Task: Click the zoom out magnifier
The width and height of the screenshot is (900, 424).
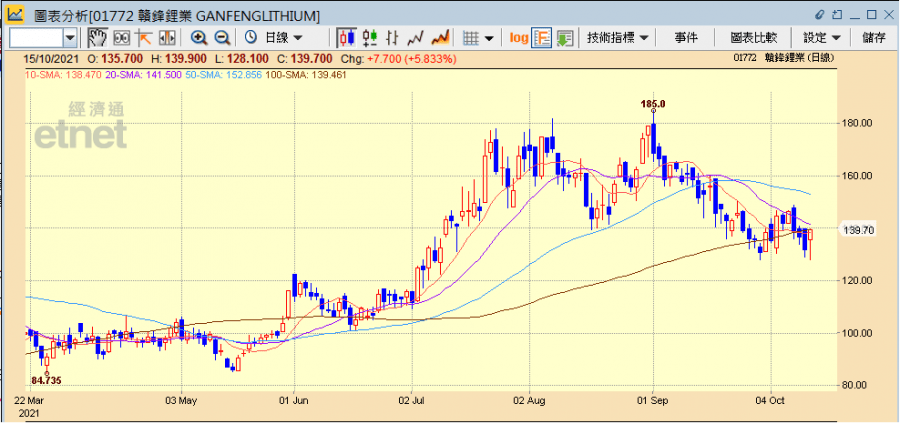Action: [222, 37]
